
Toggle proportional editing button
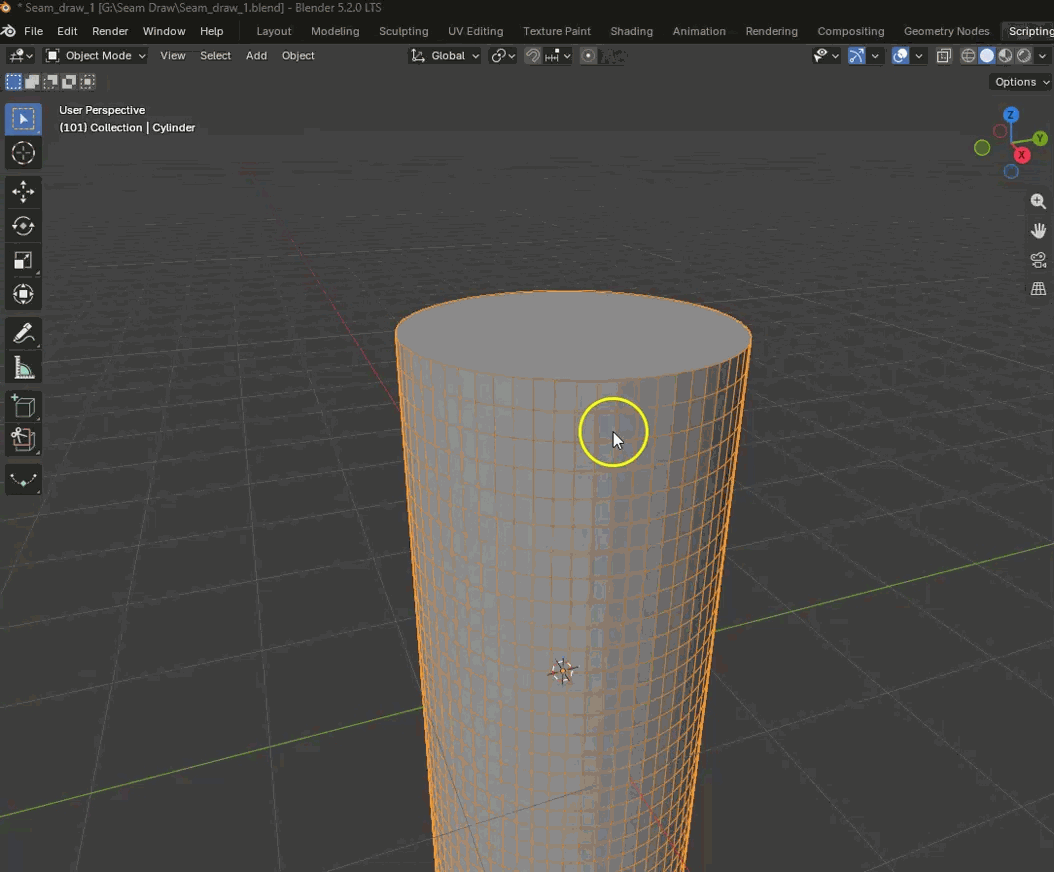pyautogui.click(x=588, y=56)
